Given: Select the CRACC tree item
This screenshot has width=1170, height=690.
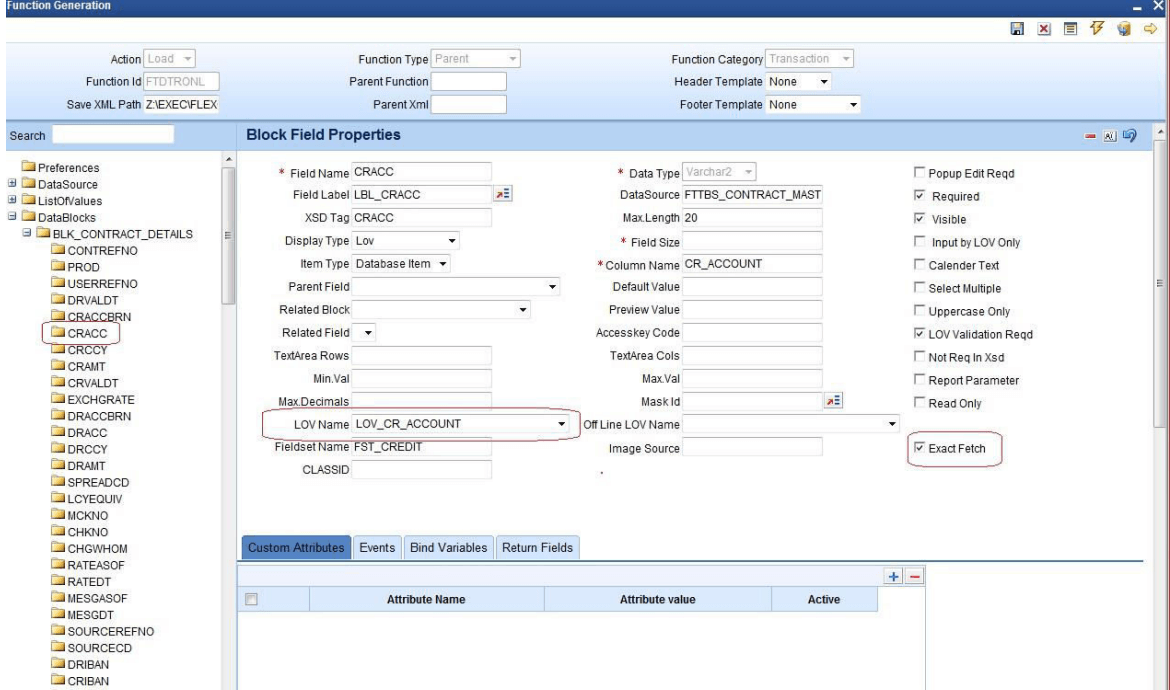Looking at the screenshot, I should [x=87, y=333].
